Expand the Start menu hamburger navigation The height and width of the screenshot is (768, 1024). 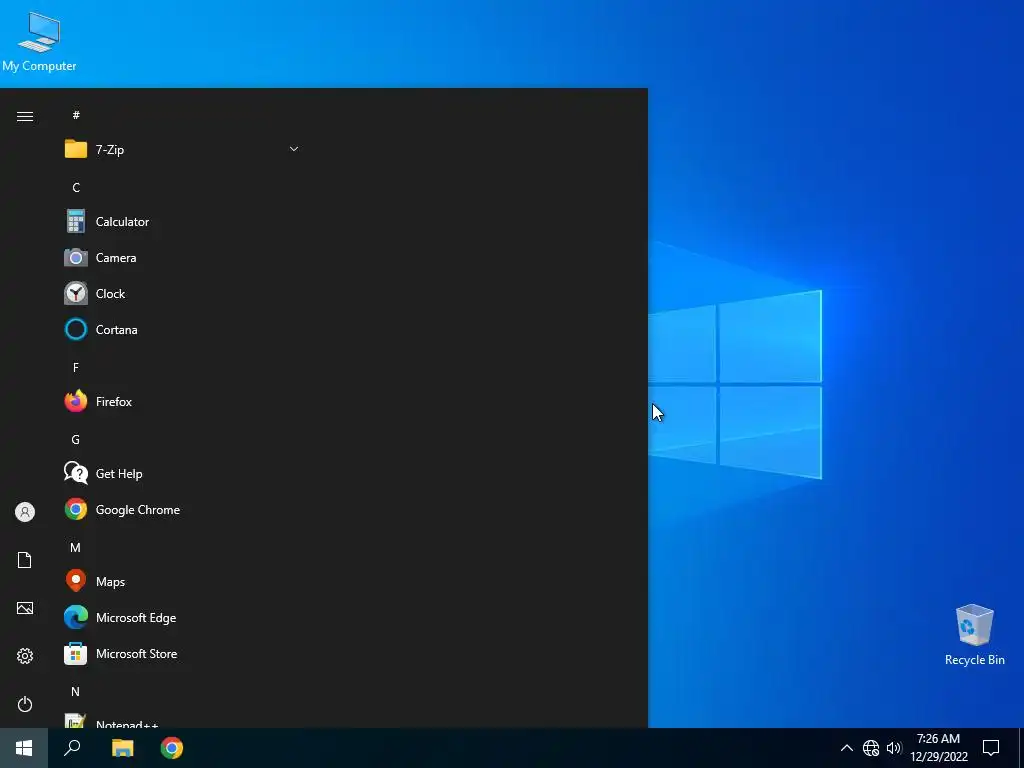point(25,116)
